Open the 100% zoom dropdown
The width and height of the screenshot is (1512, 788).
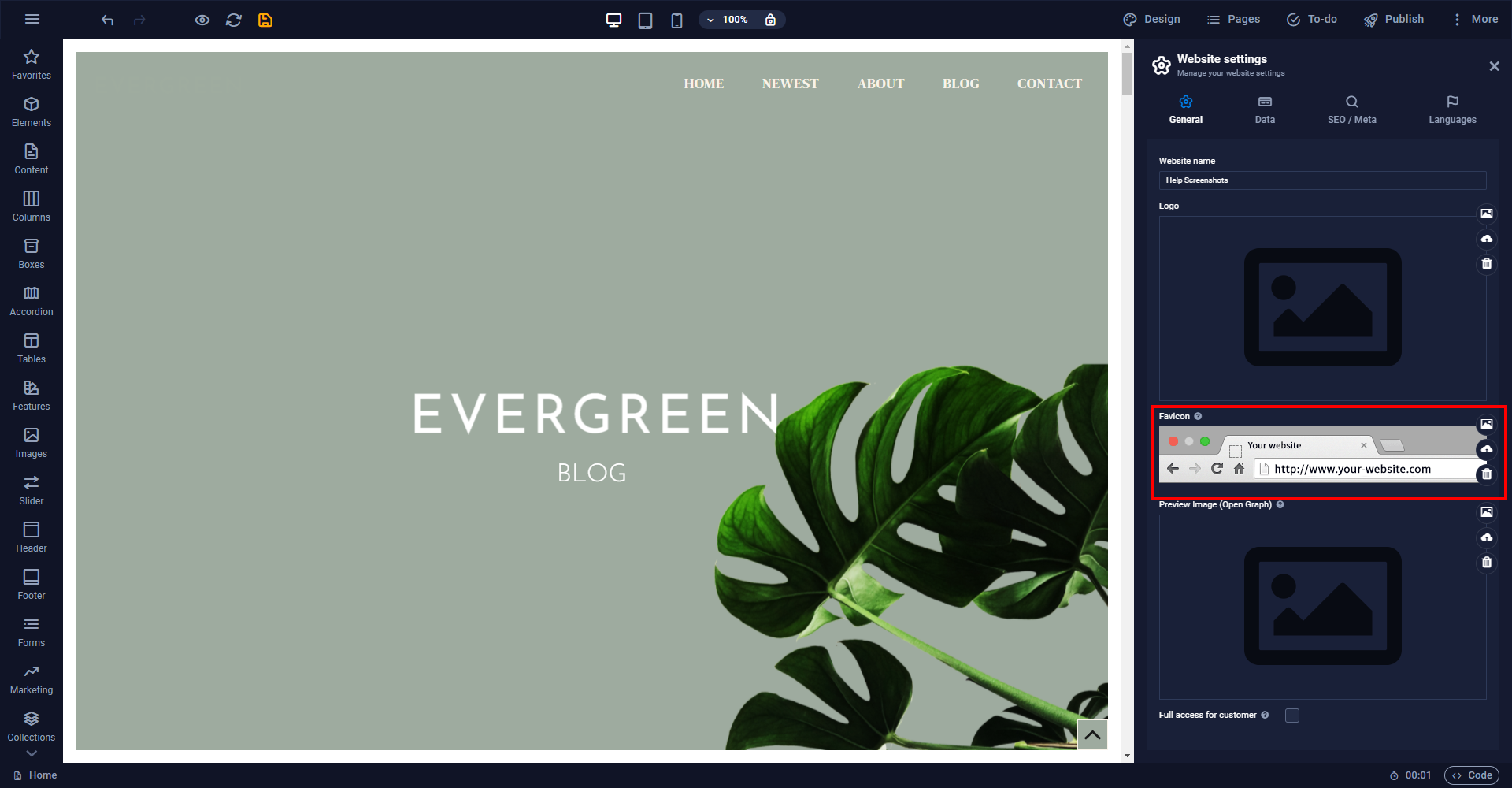(727, 20)
